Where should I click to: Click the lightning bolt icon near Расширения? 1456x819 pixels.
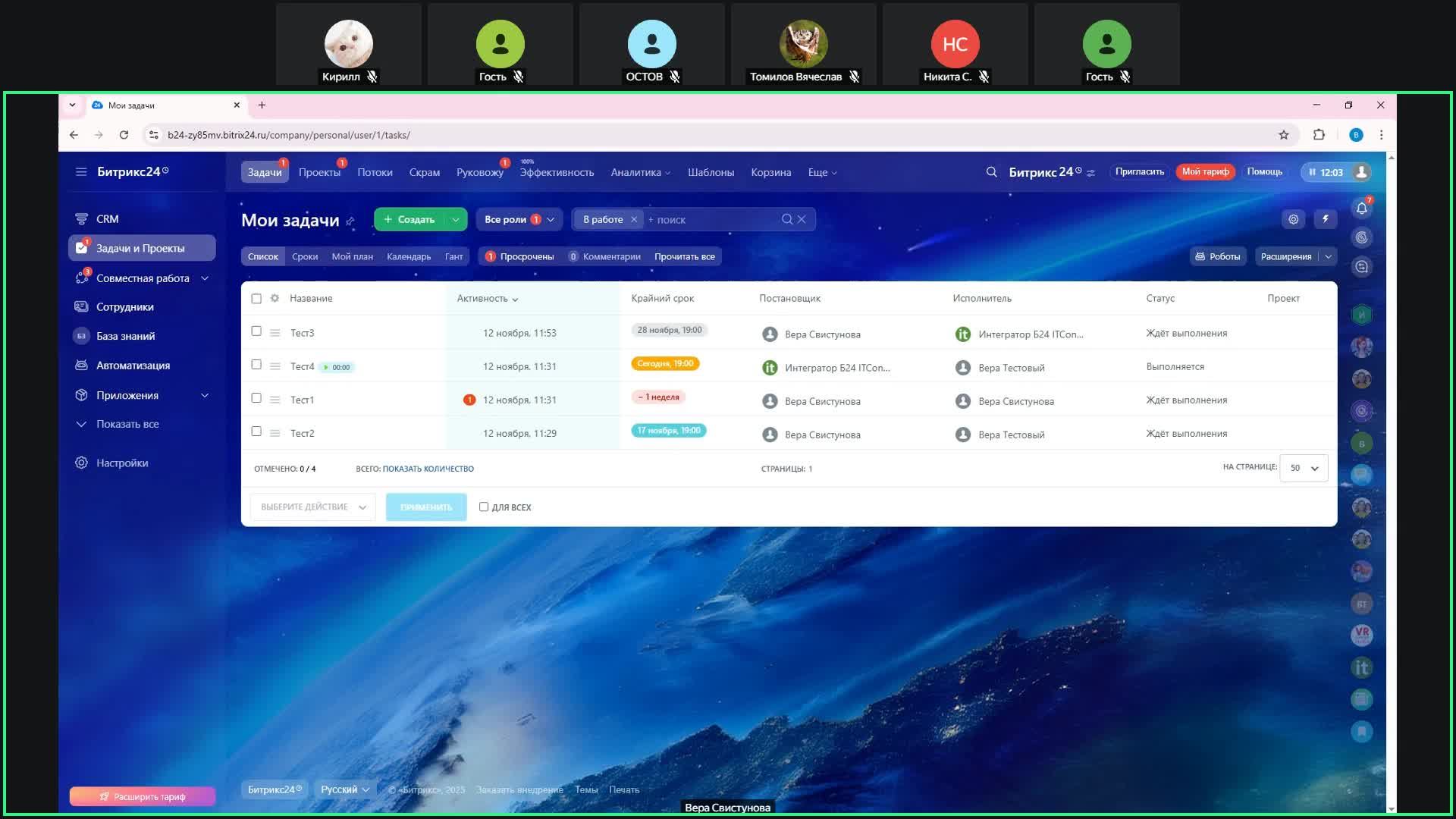tap(1325, 219)
